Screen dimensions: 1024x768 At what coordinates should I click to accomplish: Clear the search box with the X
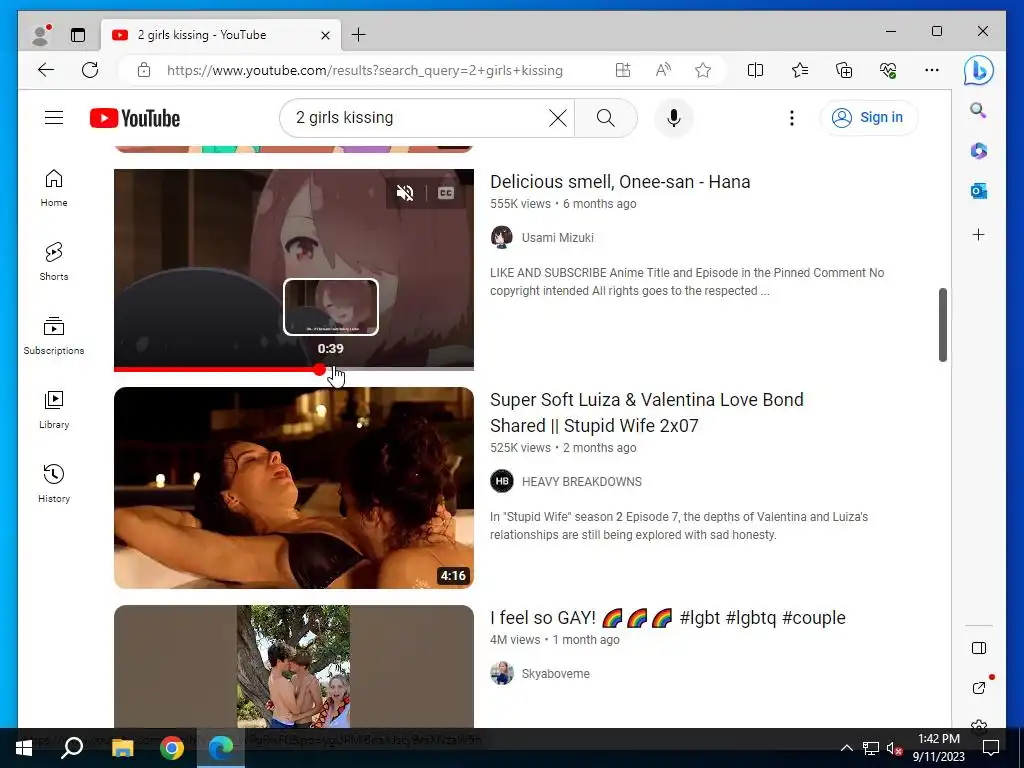click(x=558, y=118)
